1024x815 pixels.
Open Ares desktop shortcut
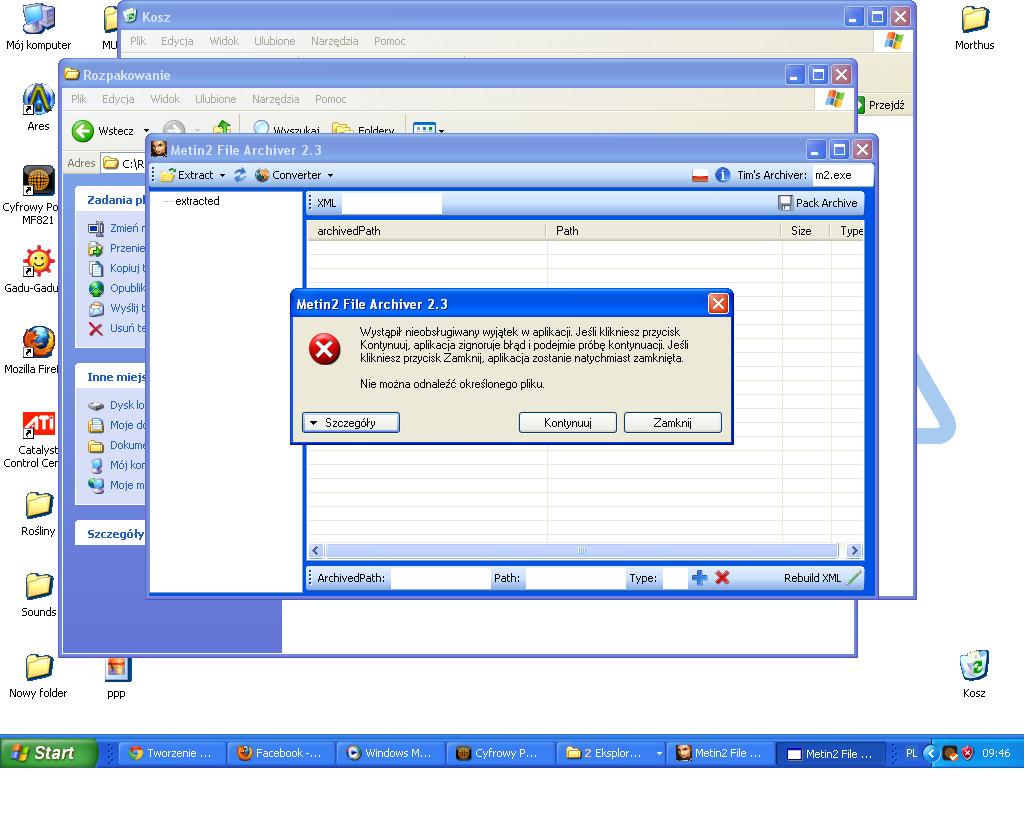[38, 108]
